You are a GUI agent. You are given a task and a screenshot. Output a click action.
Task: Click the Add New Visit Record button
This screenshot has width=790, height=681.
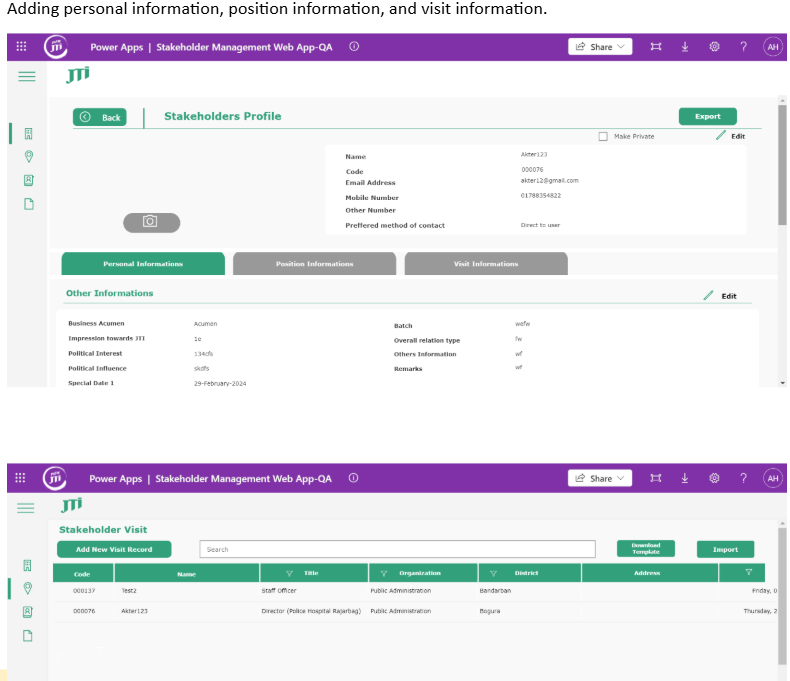(114, 549)
